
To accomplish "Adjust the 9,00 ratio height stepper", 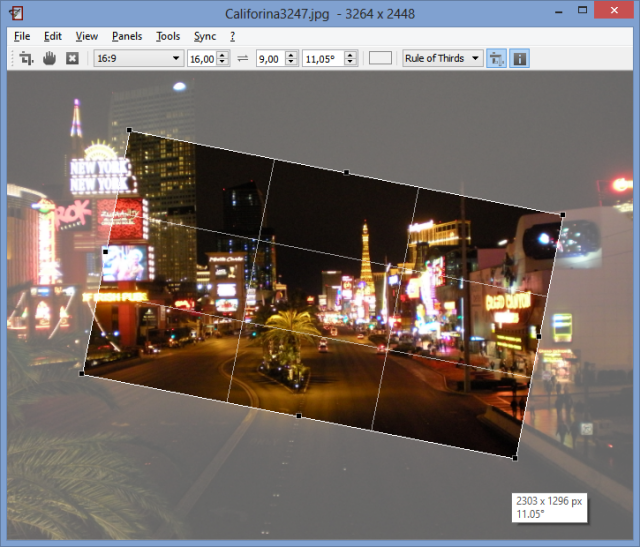I will (x=291, y=58).
